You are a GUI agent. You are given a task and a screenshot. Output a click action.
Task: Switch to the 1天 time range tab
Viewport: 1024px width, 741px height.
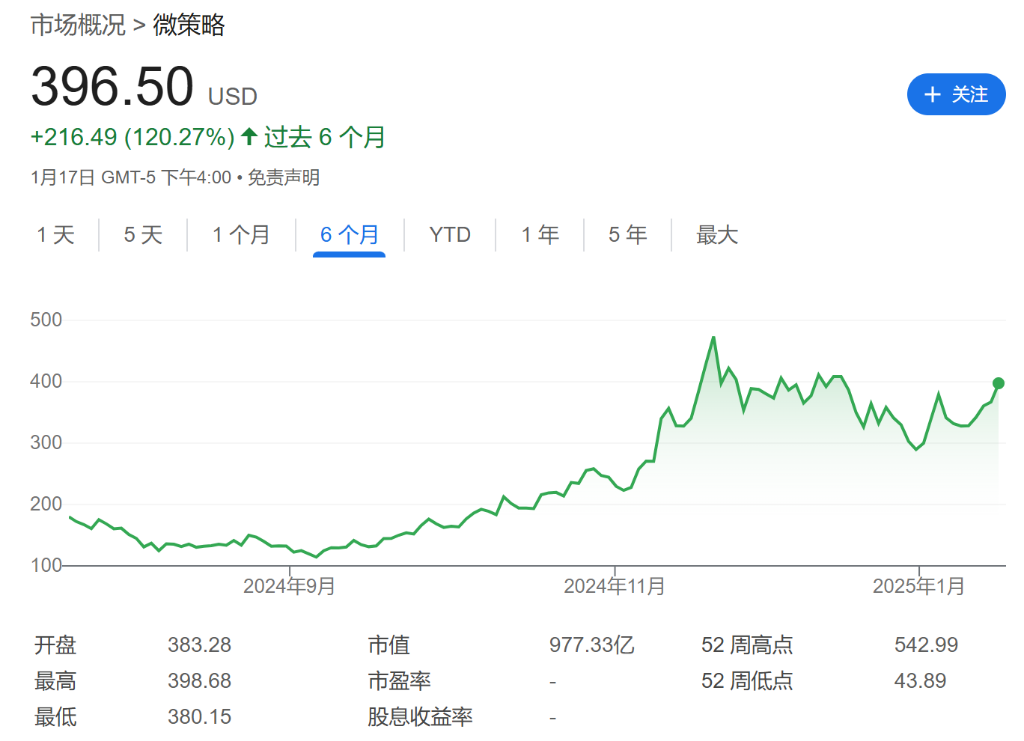57,235
